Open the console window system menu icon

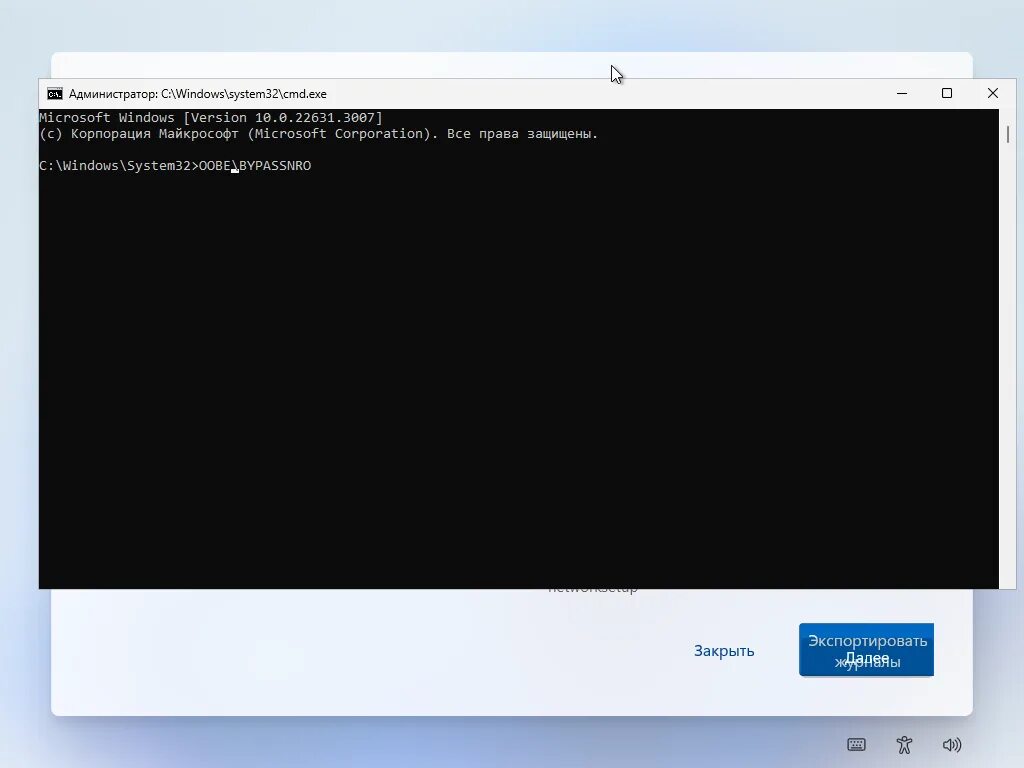coord(54,93)
